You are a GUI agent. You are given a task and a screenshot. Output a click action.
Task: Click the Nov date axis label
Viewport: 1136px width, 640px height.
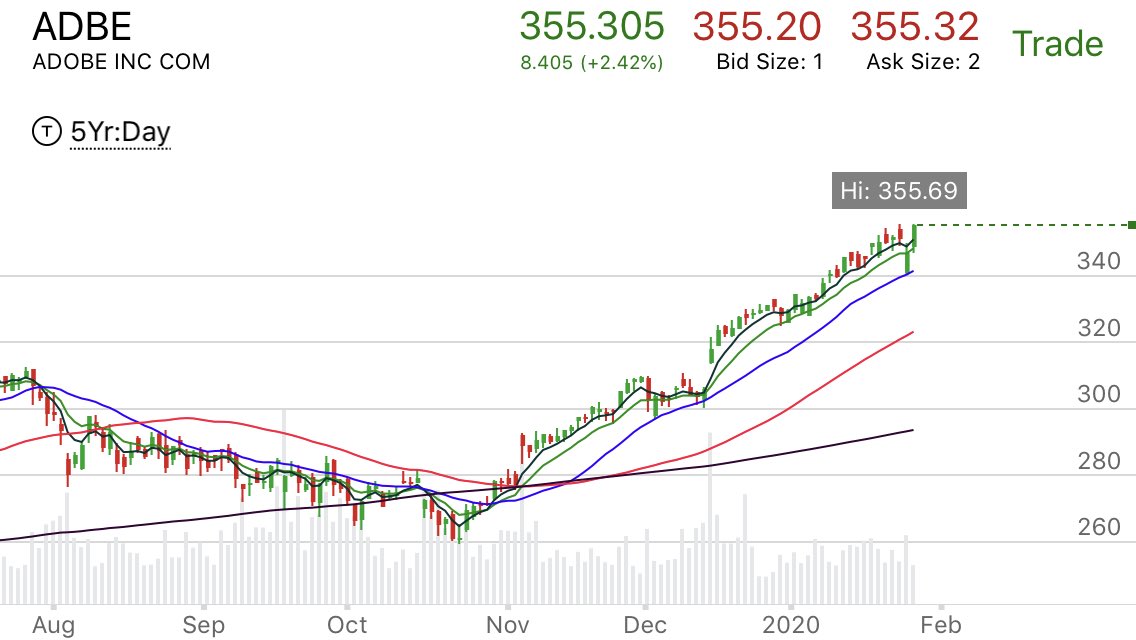tap(508, 625)
